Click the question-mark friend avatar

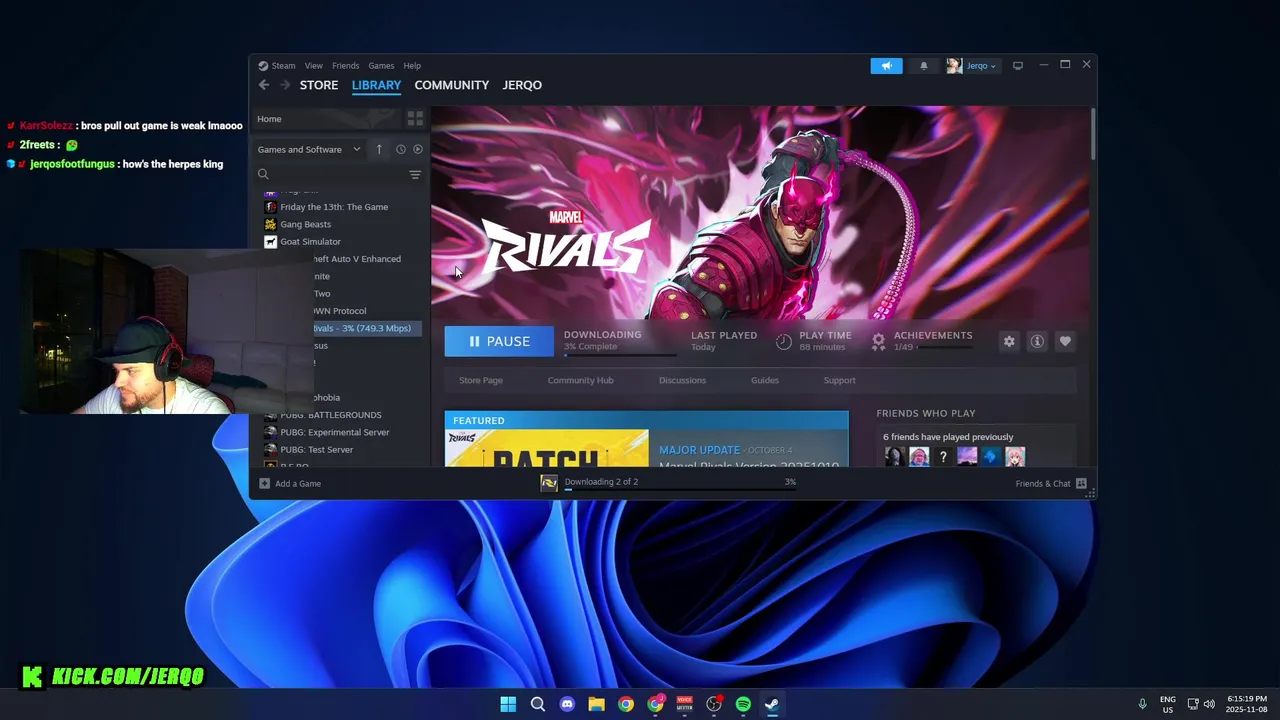[943, 457]
